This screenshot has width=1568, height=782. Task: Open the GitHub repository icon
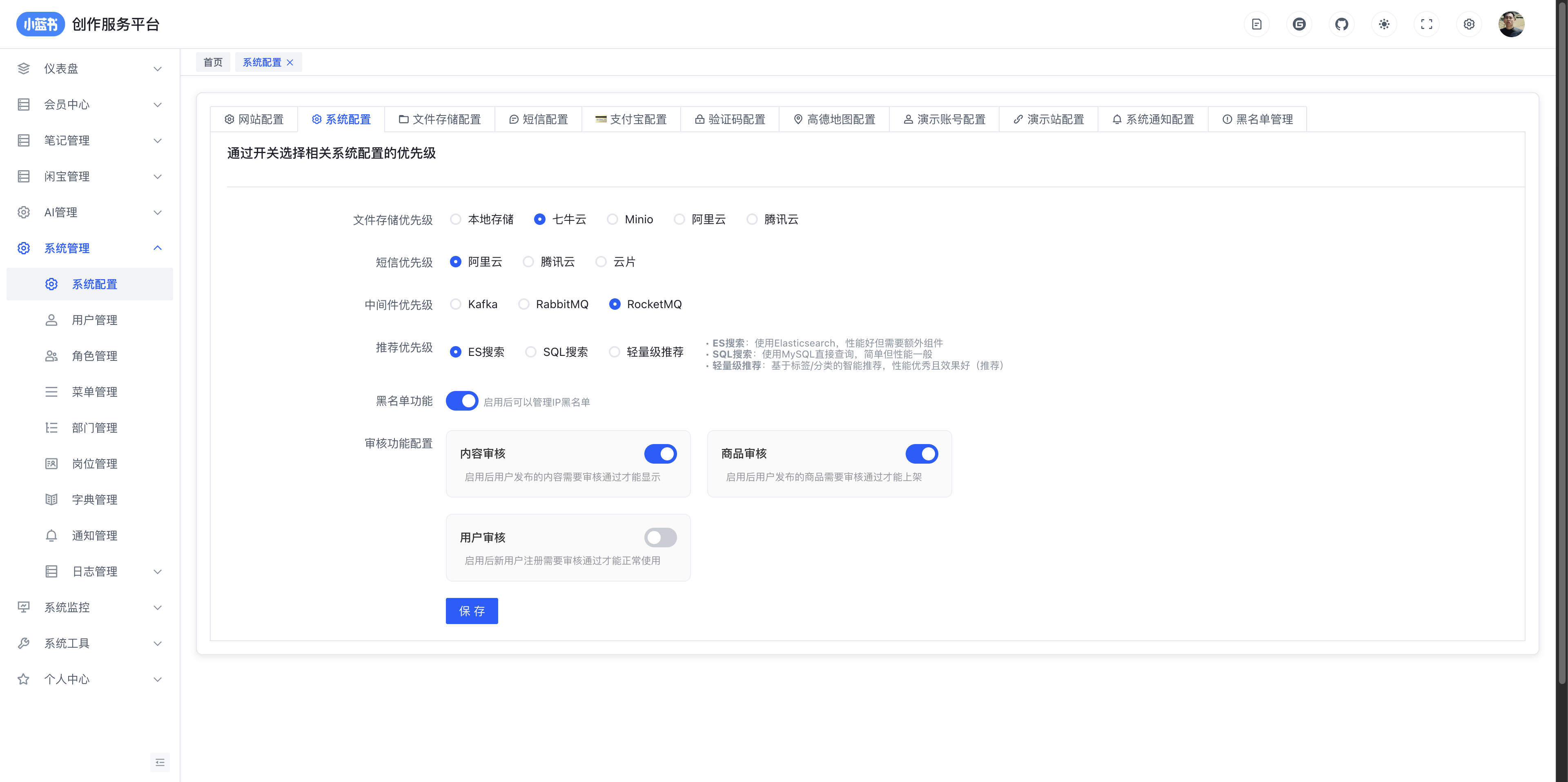pyautogui.click(x=1341, y=24)
